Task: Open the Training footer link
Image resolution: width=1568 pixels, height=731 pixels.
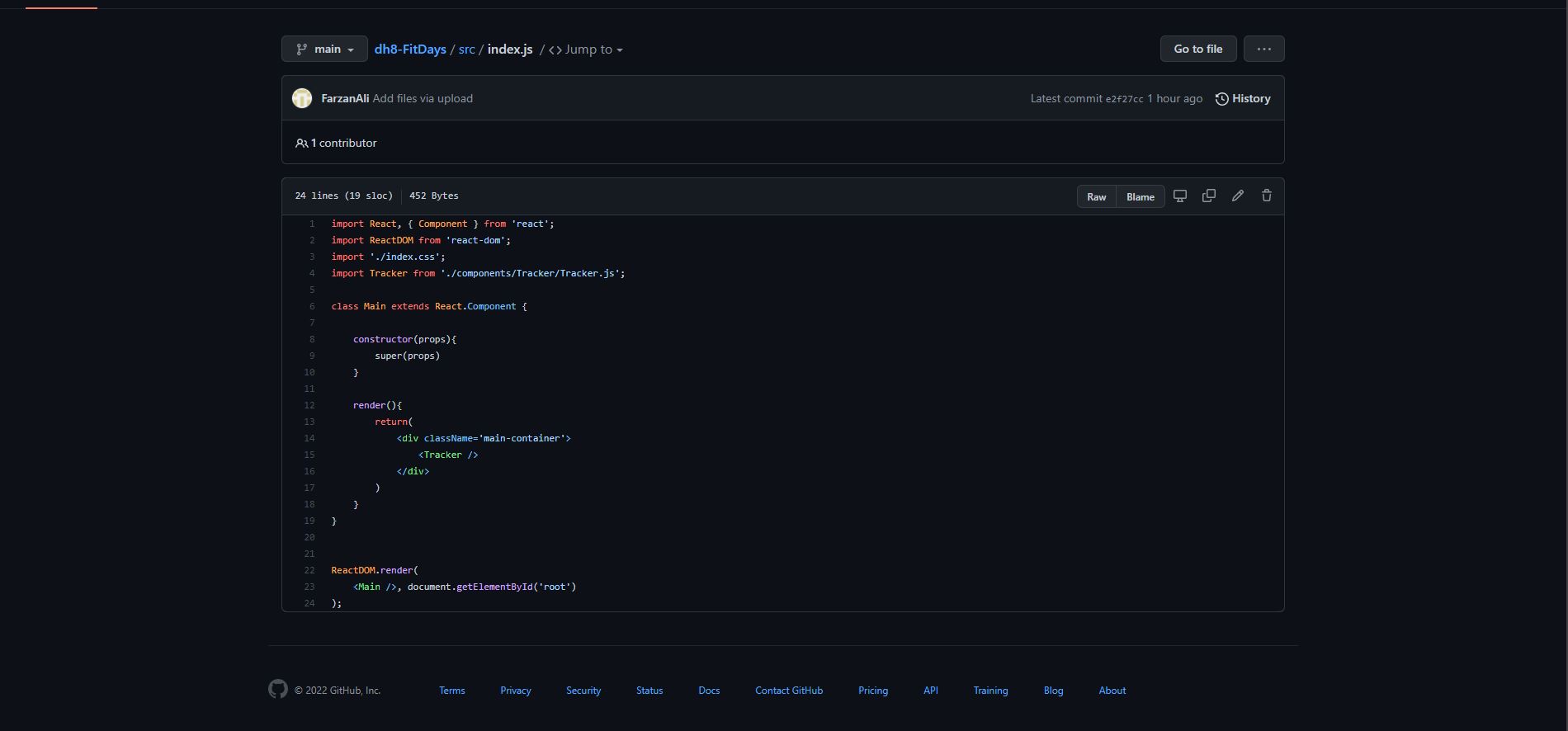Action: point(990,691)
